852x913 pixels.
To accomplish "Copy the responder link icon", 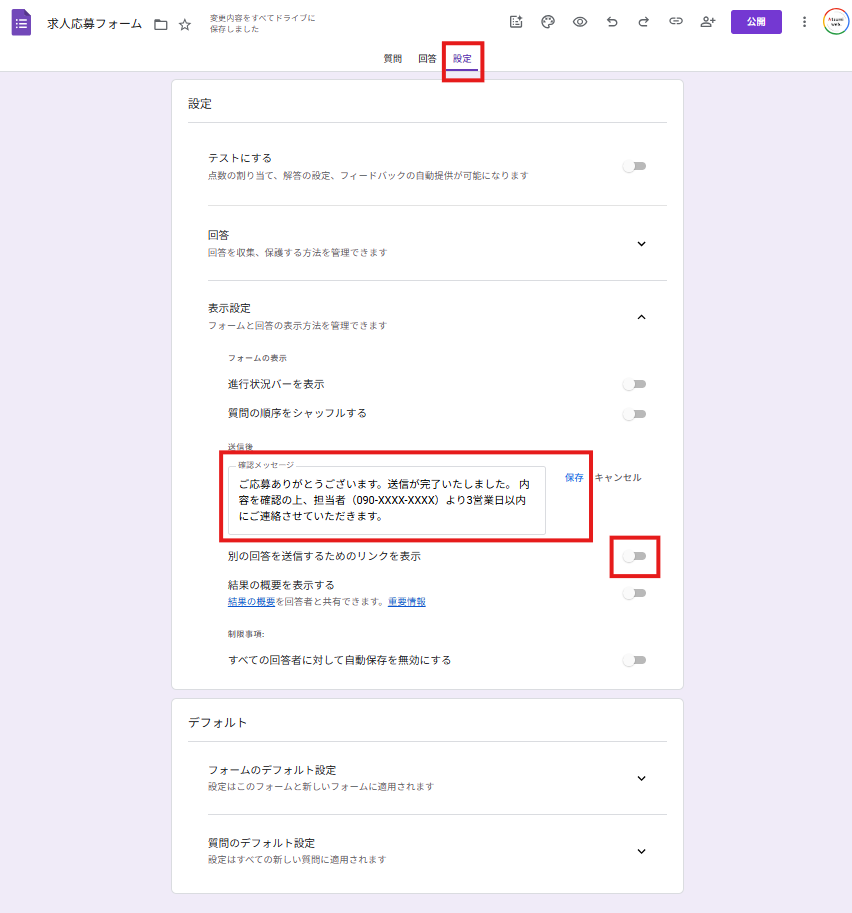I will coord(676,20).
